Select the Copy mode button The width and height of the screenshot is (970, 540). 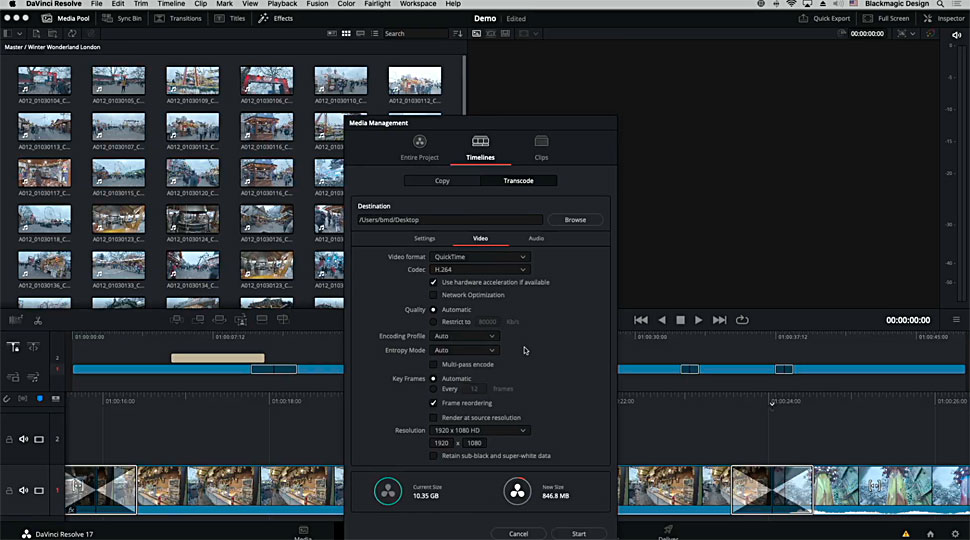442,181
